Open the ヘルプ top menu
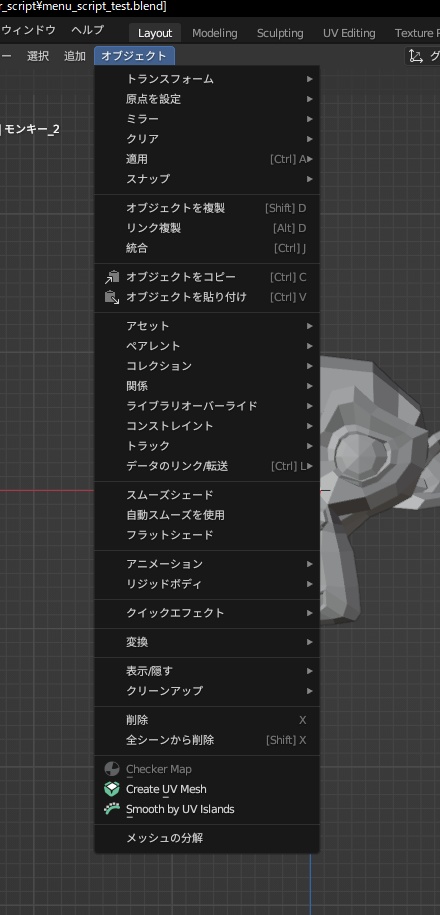Screen dimensions: 440x915 pos(88,30)
